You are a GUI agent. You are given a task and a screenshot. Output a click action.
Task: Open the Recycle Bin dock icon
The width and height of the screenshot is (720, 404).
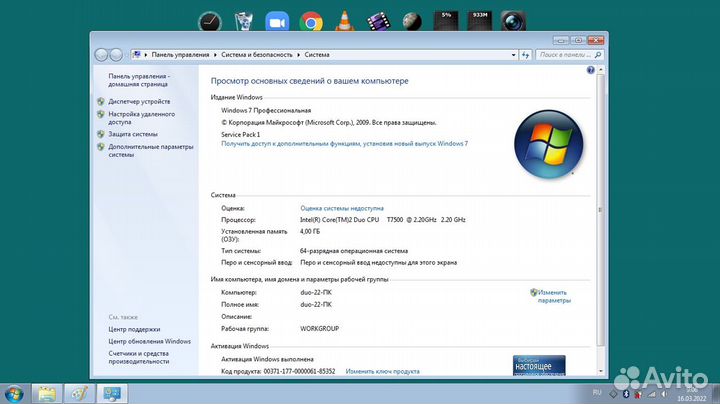coord(243,21)
